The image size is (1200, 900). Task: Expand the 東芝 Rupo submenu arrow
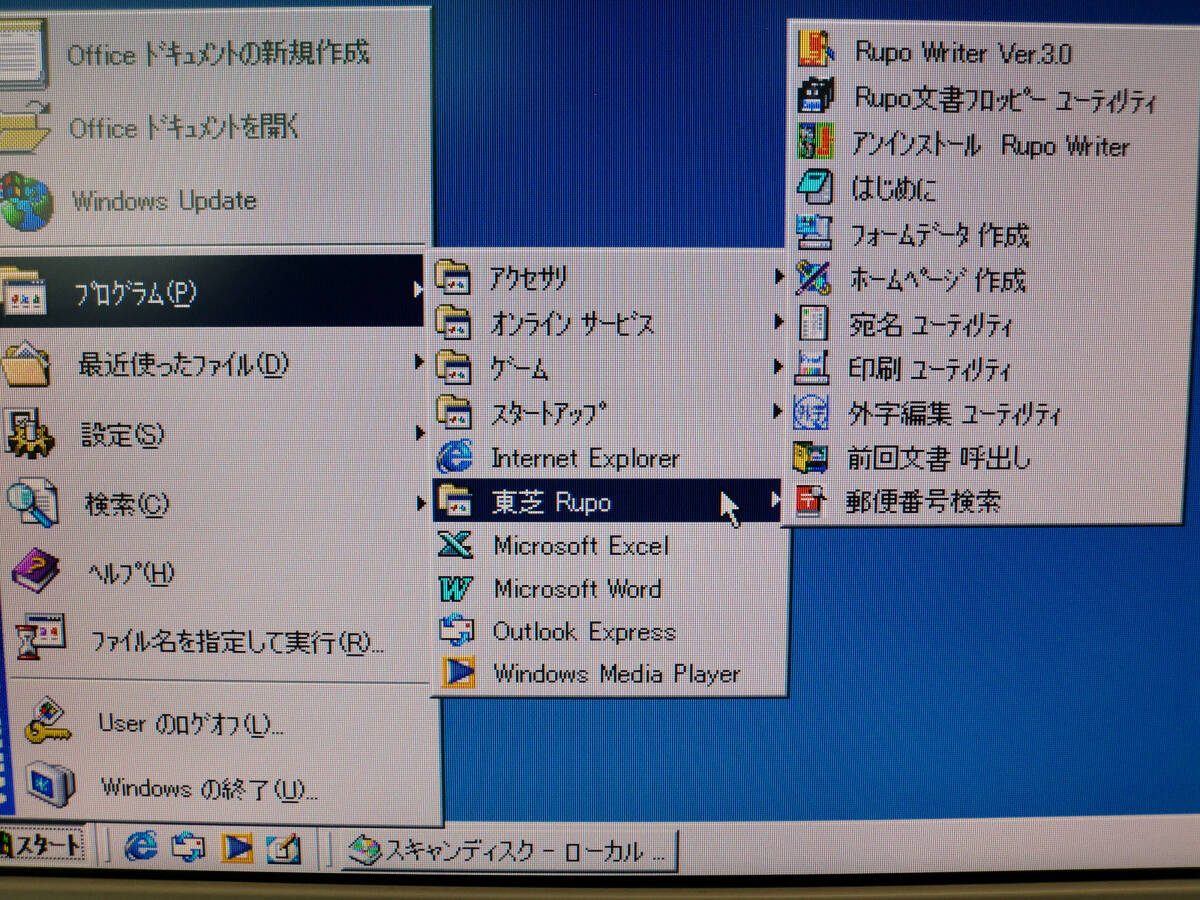[775, 500]
